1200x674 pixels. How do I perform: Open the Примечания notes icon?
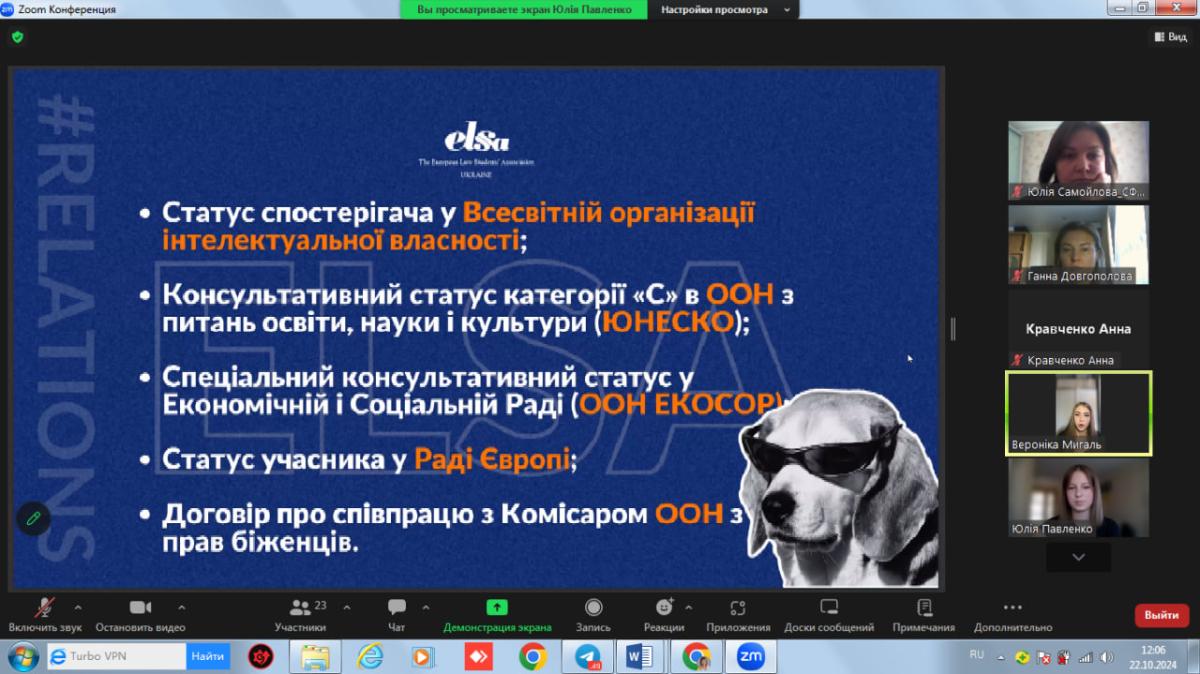click(924, 608)
